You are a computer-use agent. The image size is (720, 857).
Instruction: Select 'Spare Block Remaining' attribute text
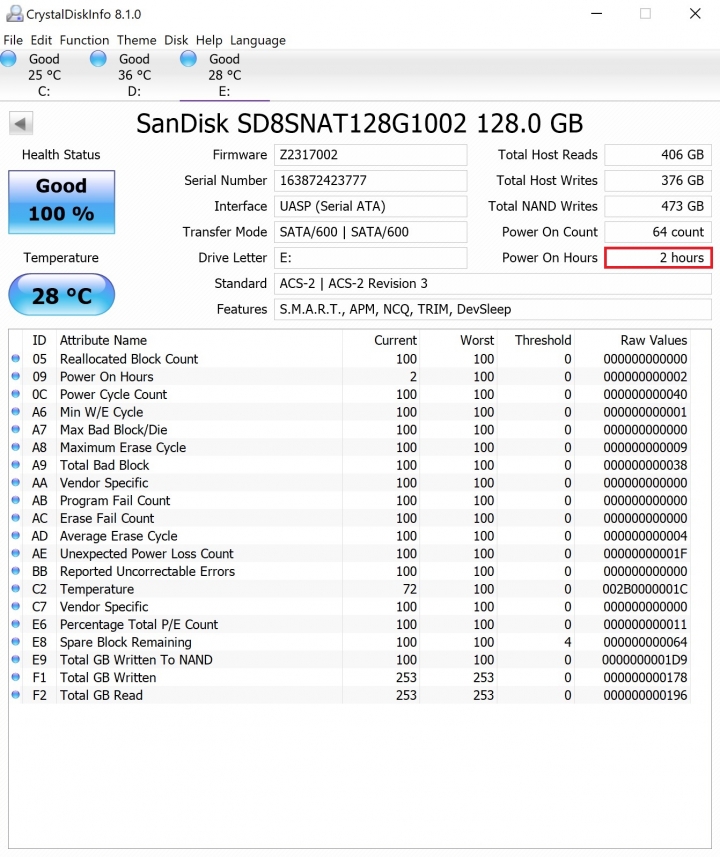(x=126, y=642)
